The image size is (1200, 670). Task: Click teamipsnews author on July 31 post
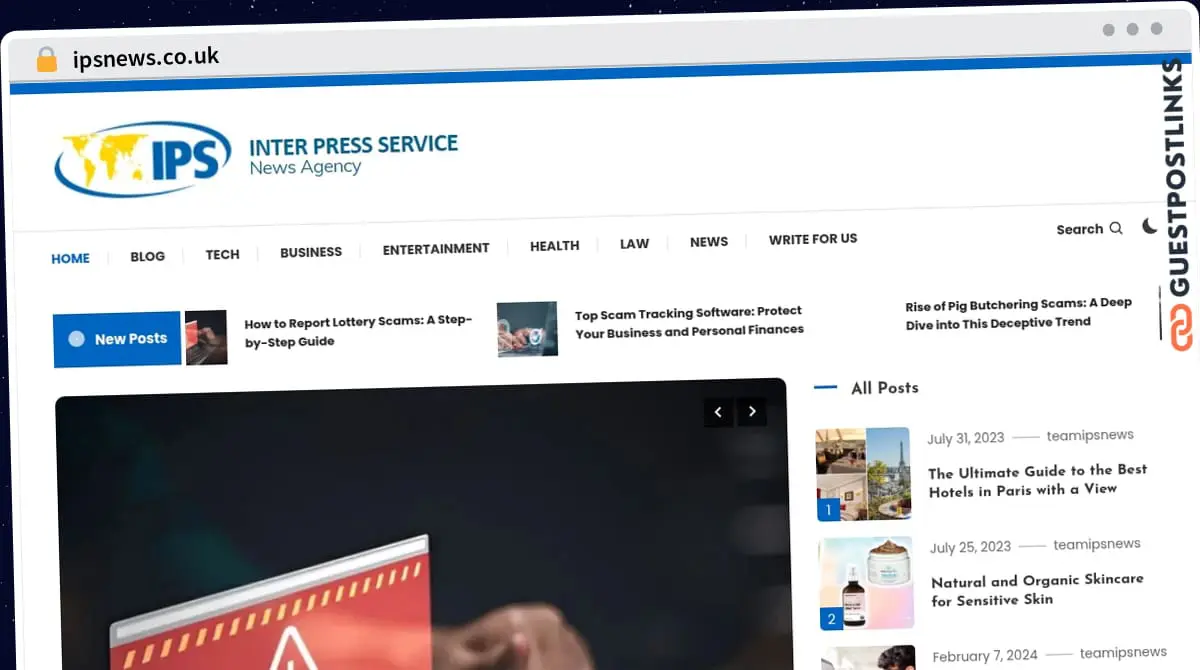pos(1090,435)
